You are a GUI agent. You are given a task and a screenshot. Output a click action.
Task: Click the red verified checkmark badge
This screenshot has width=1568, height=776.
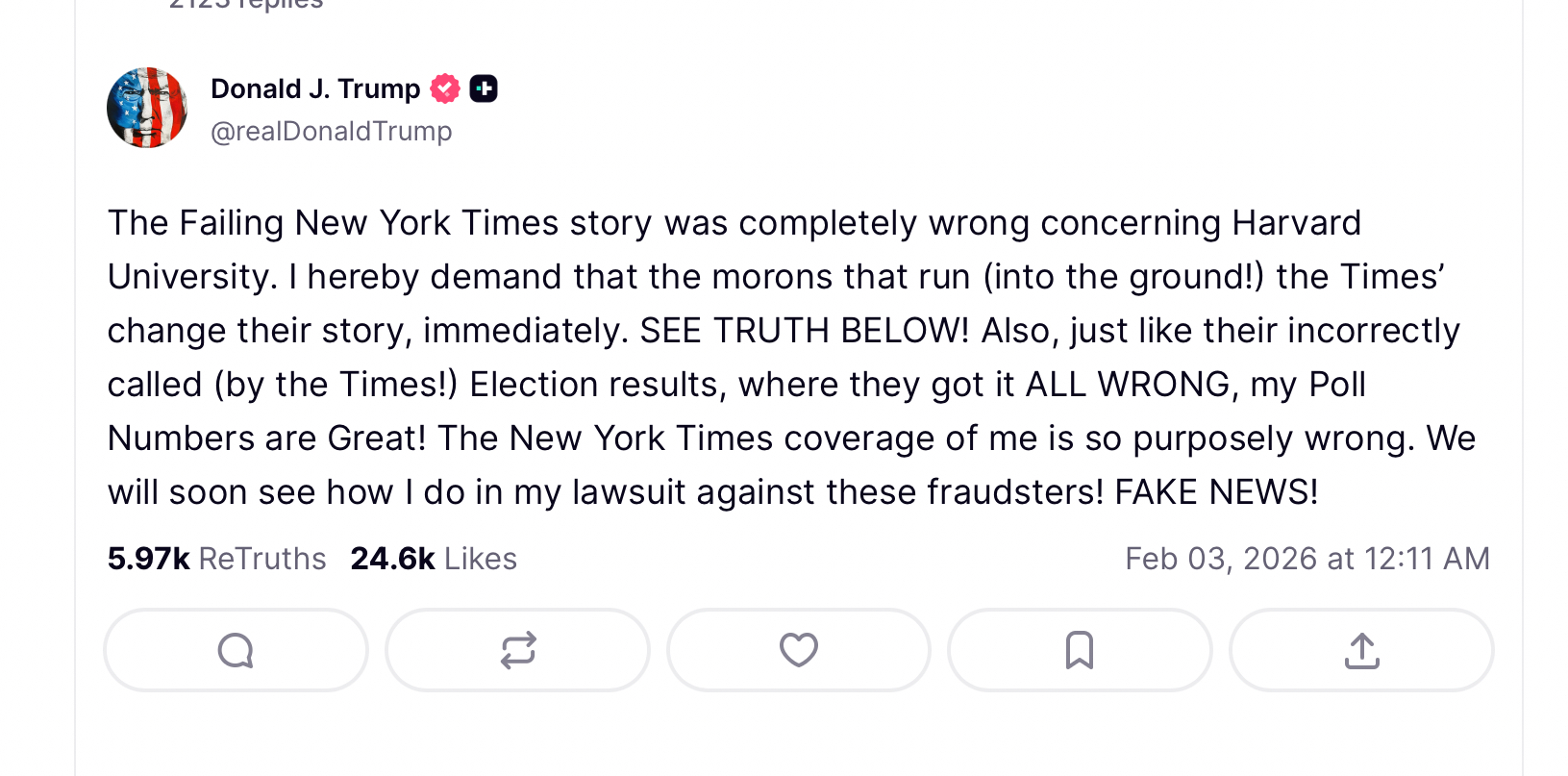point(445,88)
